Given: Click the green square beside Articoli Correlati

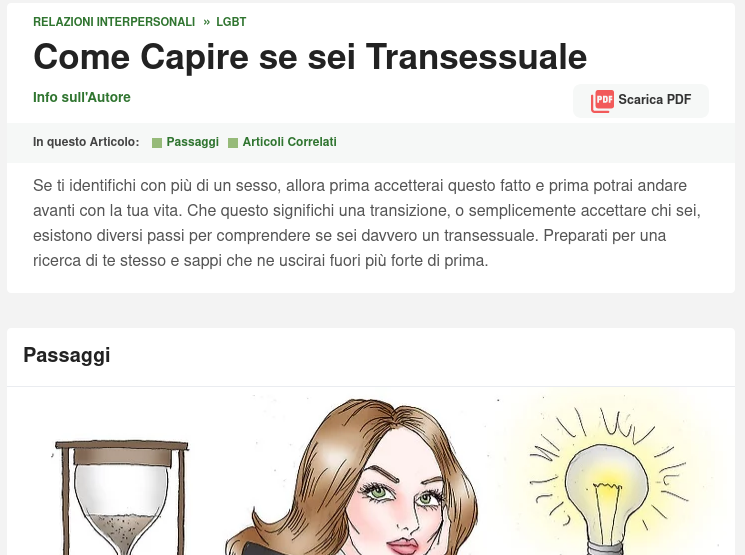Looking at the screenshot, I should 233,143.
